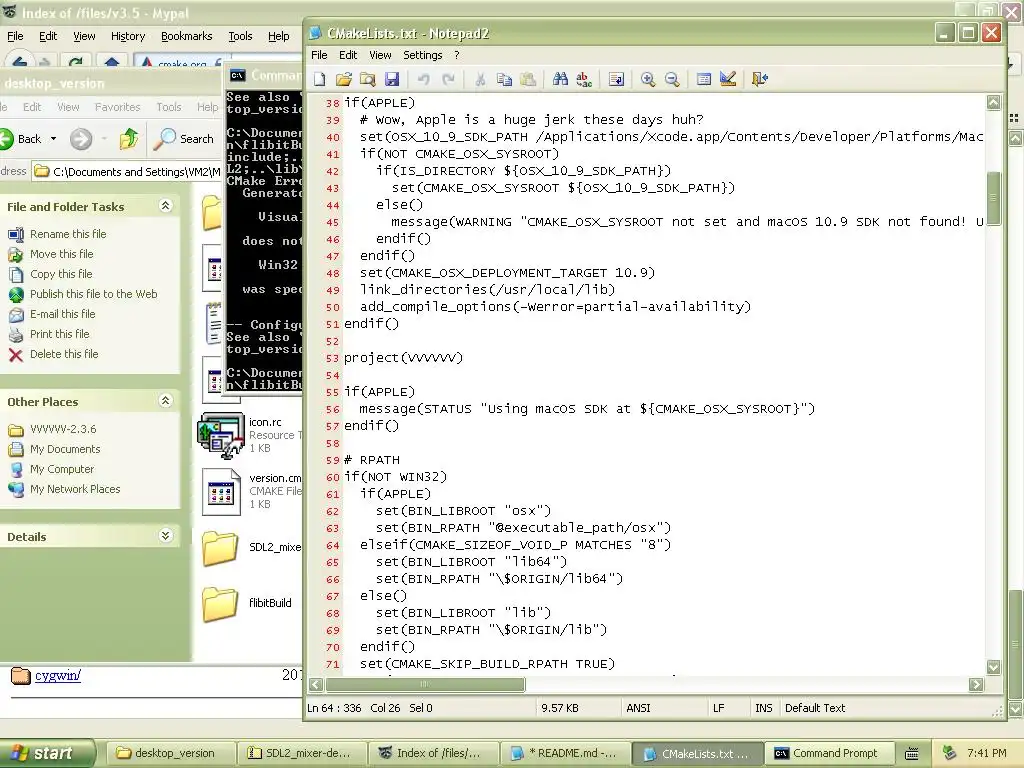This screenshot has height=768, width=1024.
Task: Click scroll-right arrow of Notepad2 editor
Action: pos(976,684)
